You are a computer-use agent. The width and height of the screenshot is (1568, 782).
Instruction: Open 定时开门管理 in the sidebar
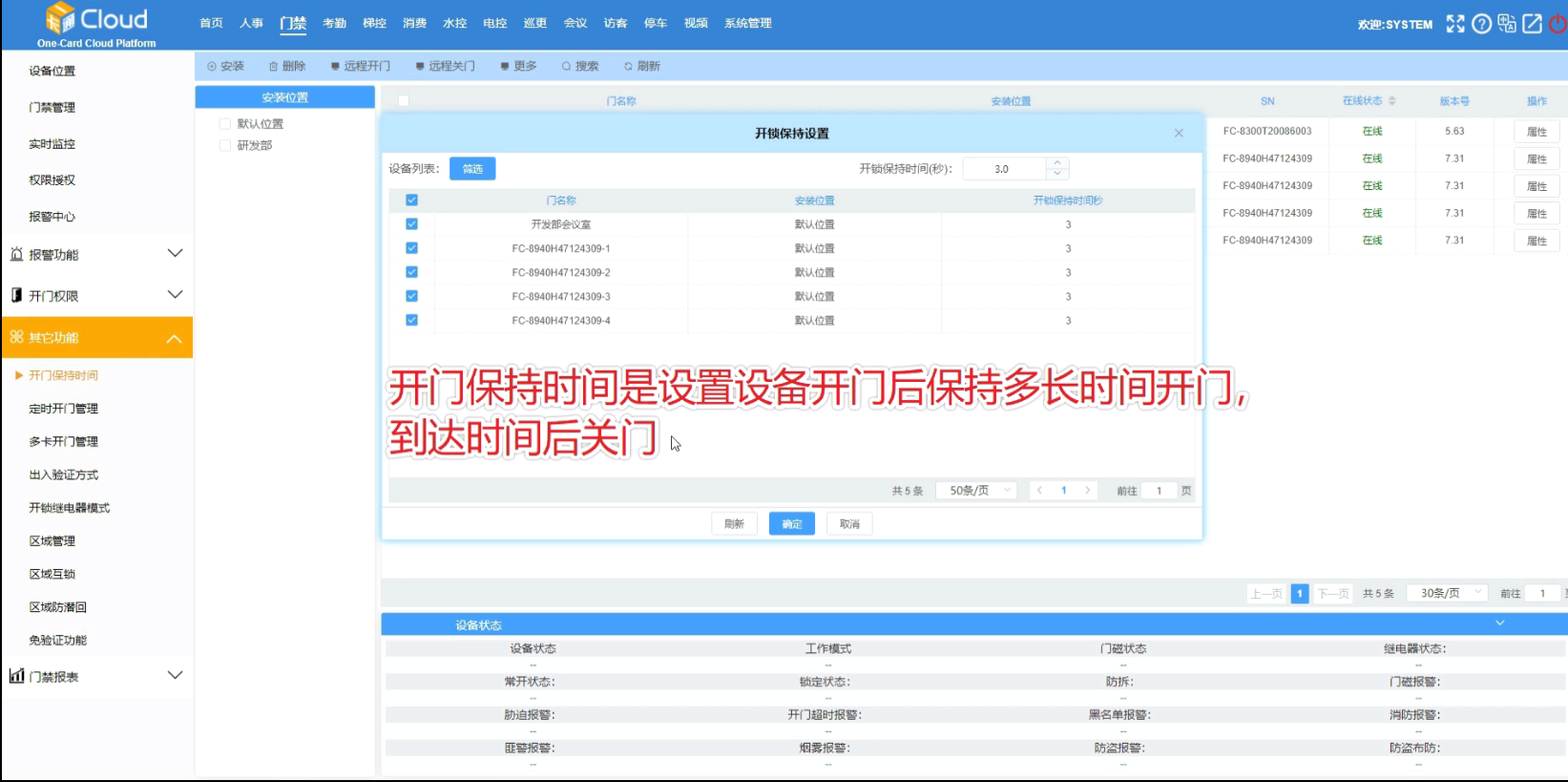tap(63, 409)
